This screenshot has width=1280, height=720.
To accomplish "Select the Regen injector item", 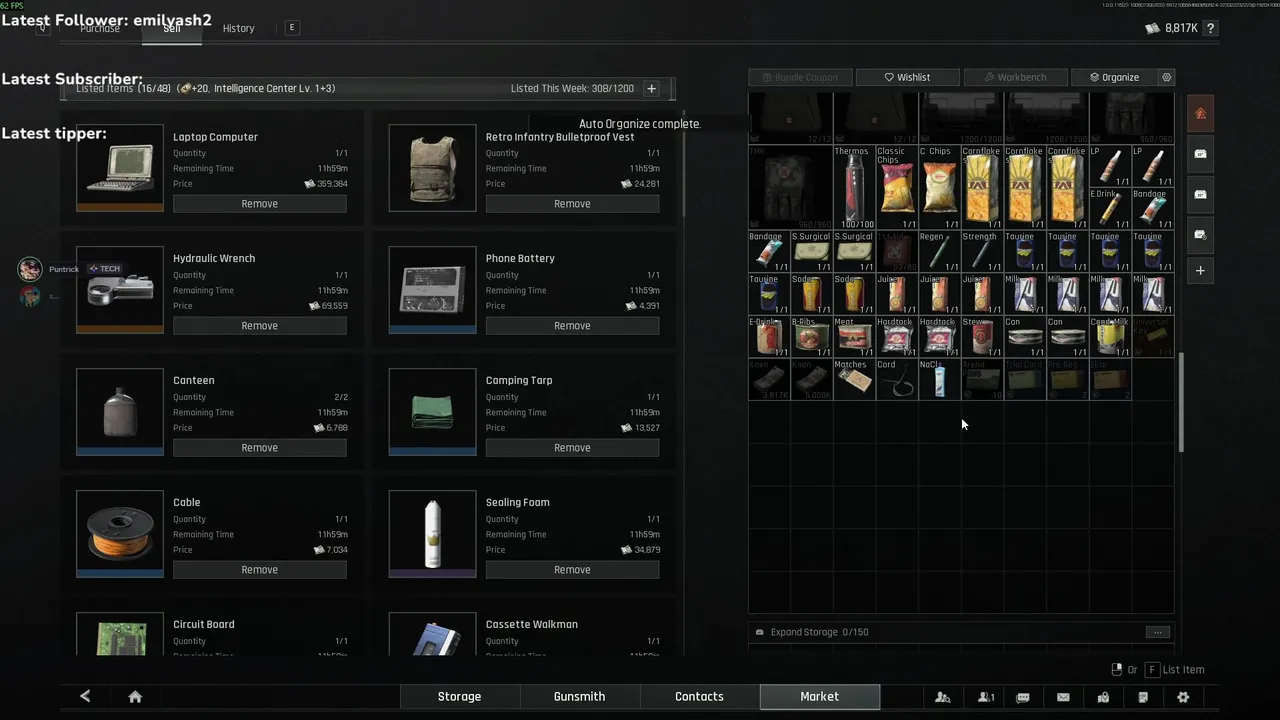I will [x=938, y=251].
